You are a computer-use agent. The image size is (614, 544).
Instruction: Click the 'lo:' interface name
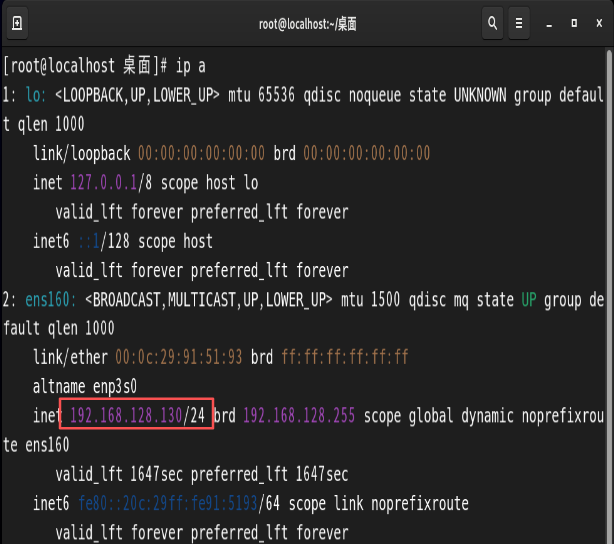coord(36,95)
